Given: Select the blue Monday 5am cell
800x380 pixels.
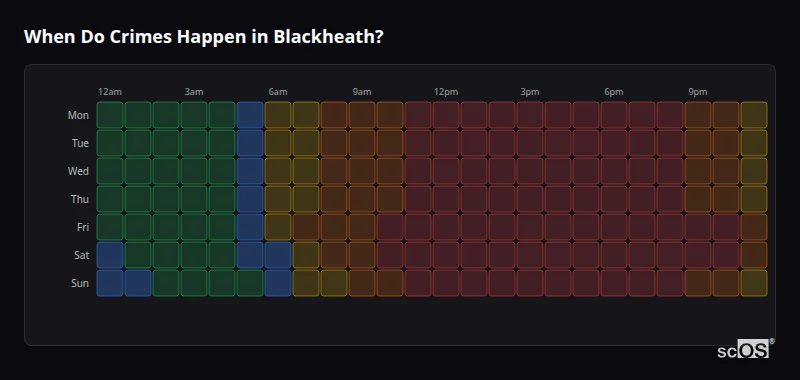Looking at the screenshot, I should [x=250, y=115].
